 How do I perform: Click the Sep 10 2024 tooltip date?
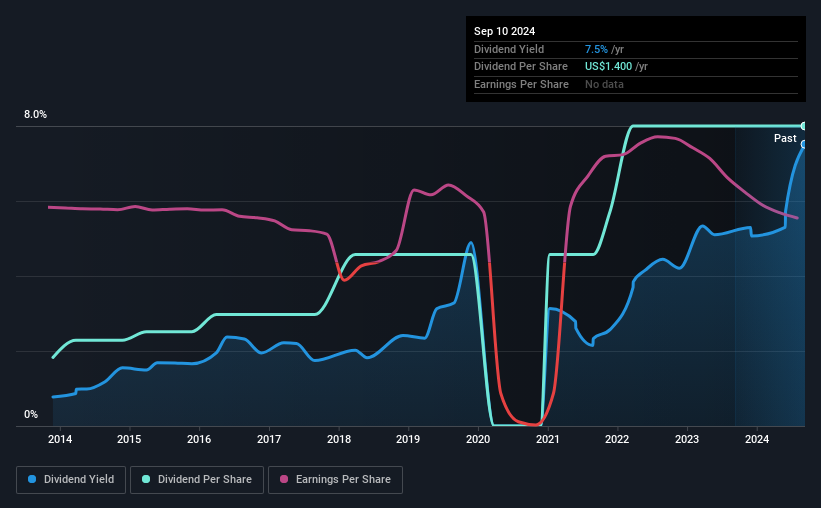click(504, 31)
